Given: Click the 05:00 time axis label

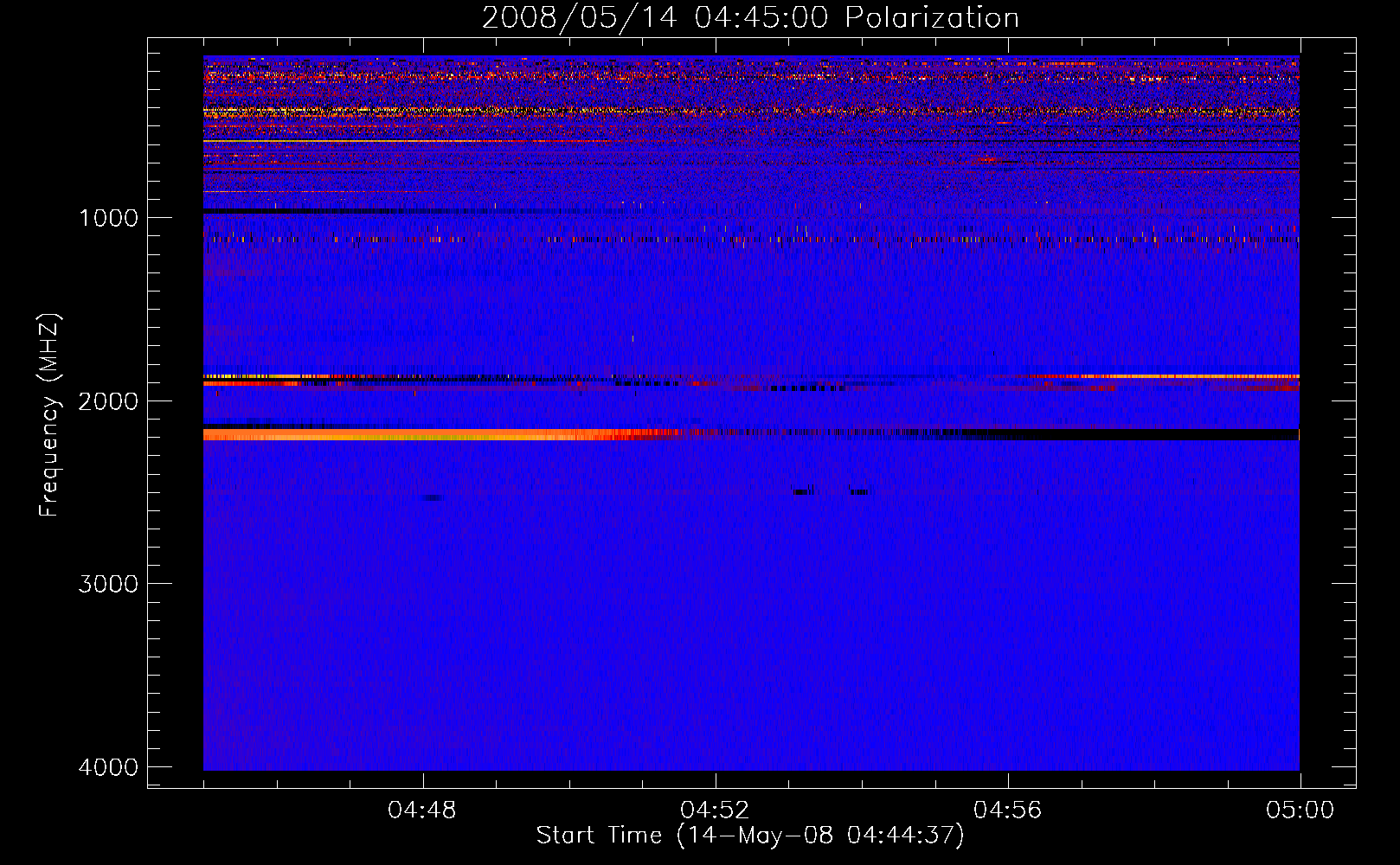Looking at the screenshot, I should (x=1300, y=811).
